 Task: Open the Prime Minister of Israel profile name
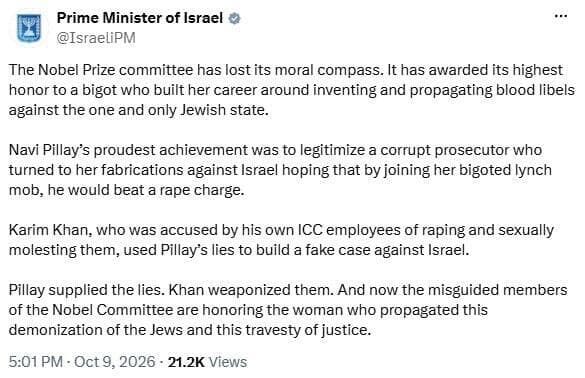point(140,18)
